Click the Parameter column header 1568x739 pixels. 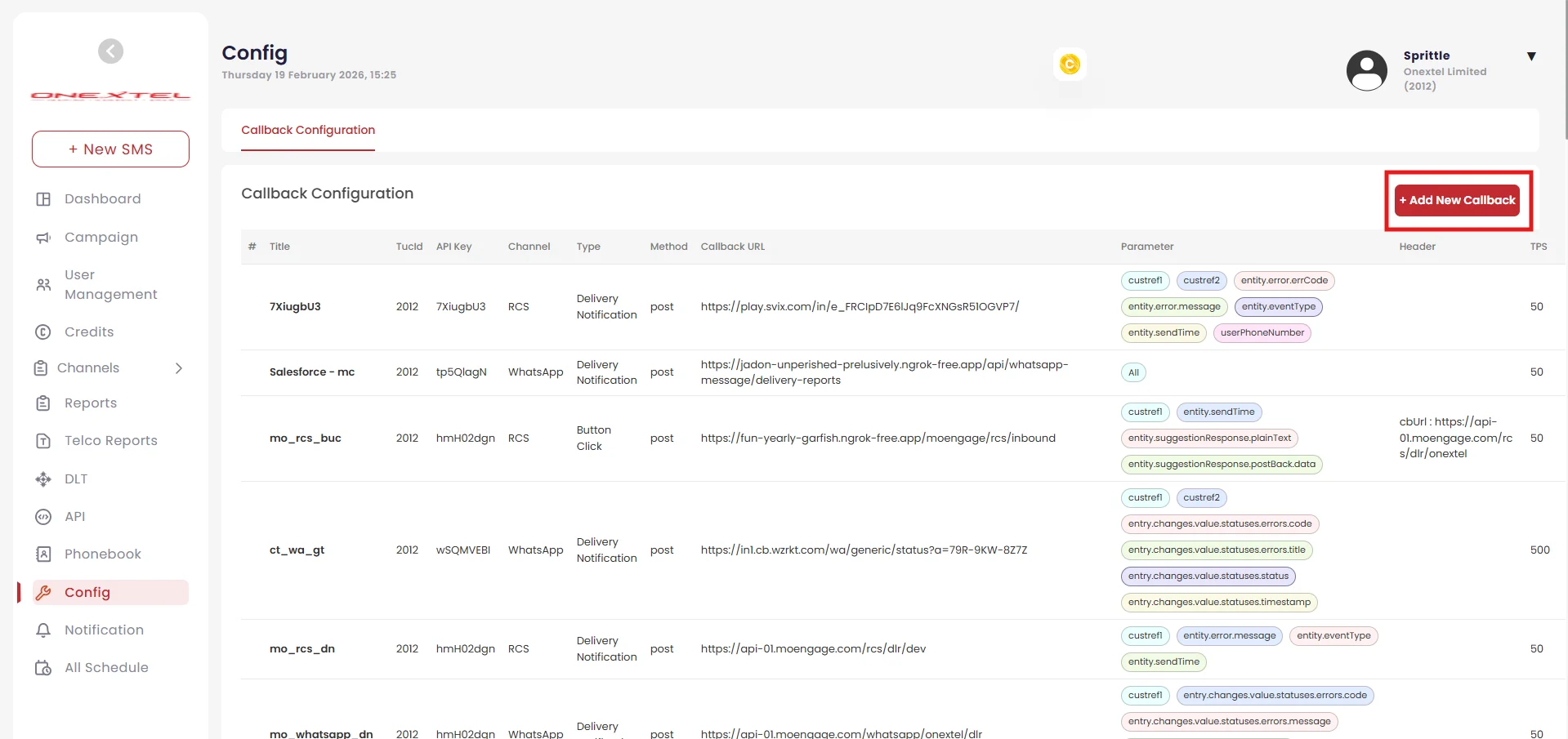click(1147, 247)
